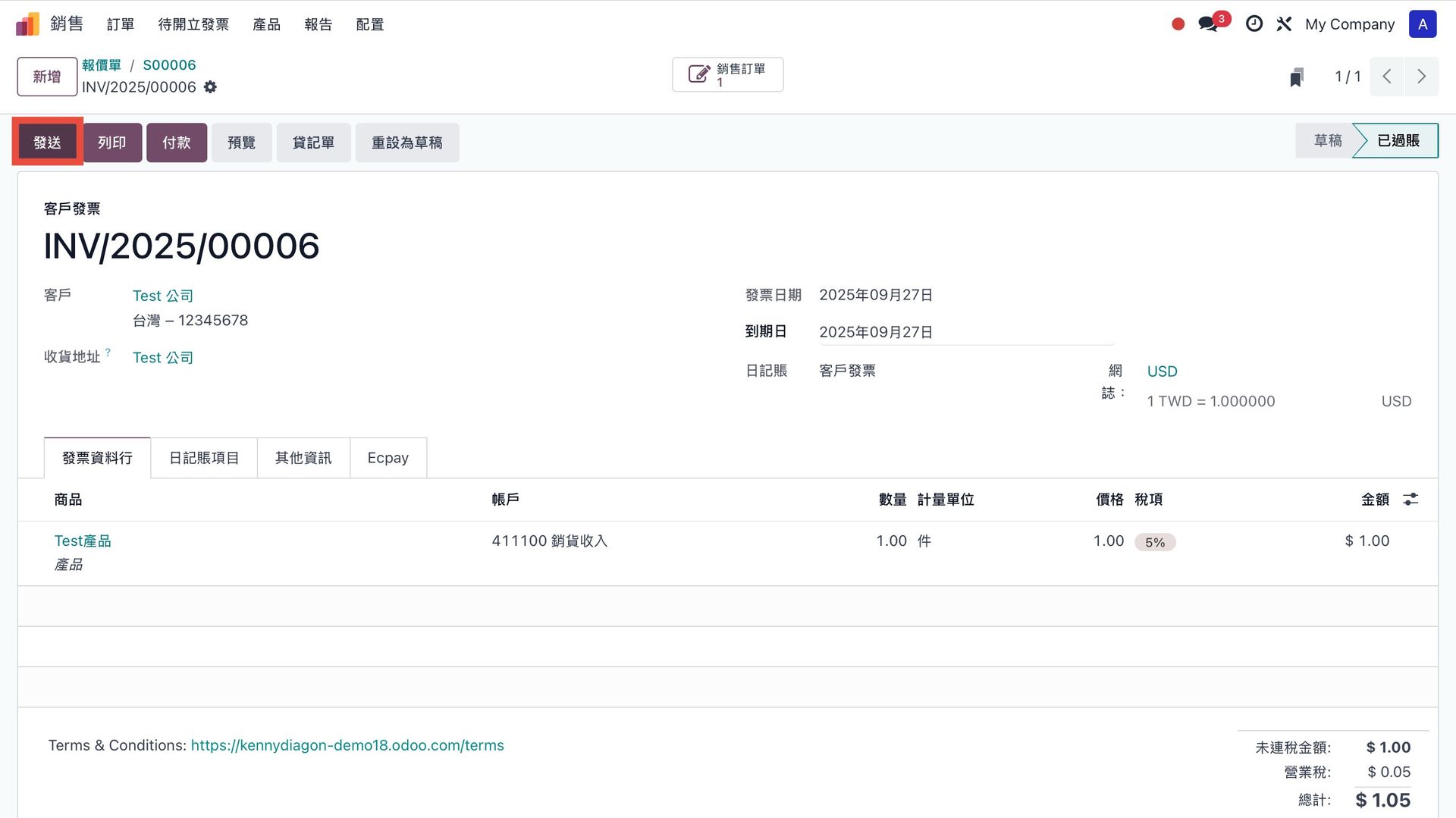Open gear actions menu beside INV/2025/00006
The width and height of the screenshot is (1456, 818).
(210, 87)
